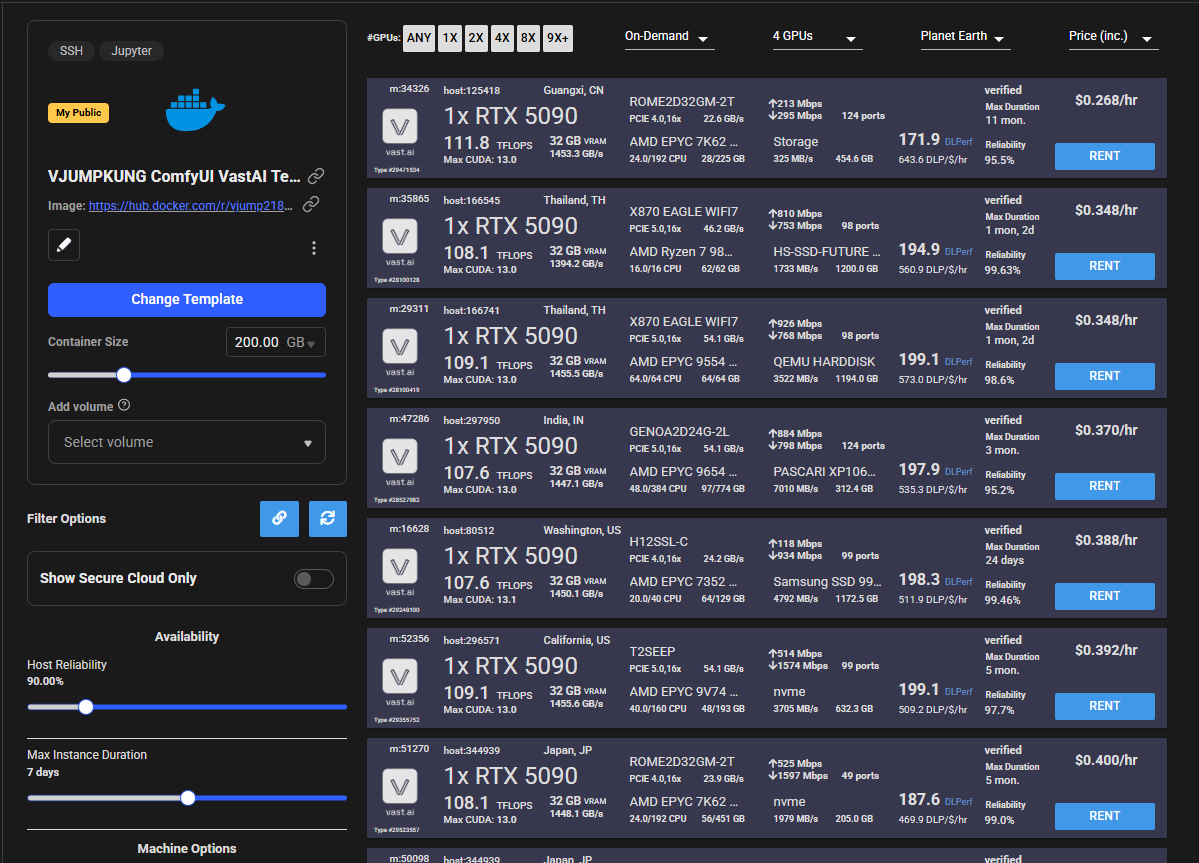Click the help icon next to Add volume
This screenshot has height=863, width=1199.
(124, 406)
